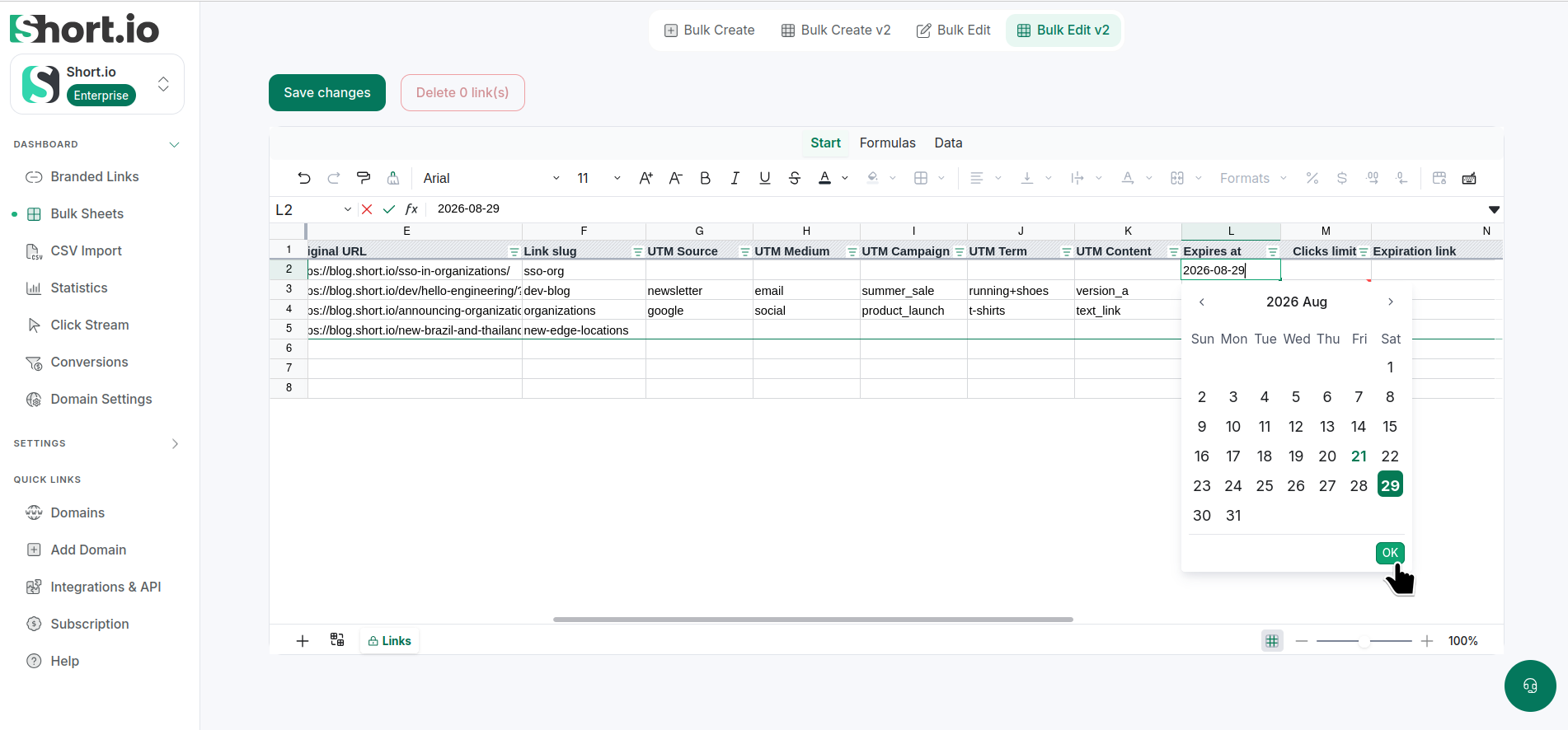Go to next month in calendar
Viewport: 1568px width, 730px height.
(x=1391, y=302)
